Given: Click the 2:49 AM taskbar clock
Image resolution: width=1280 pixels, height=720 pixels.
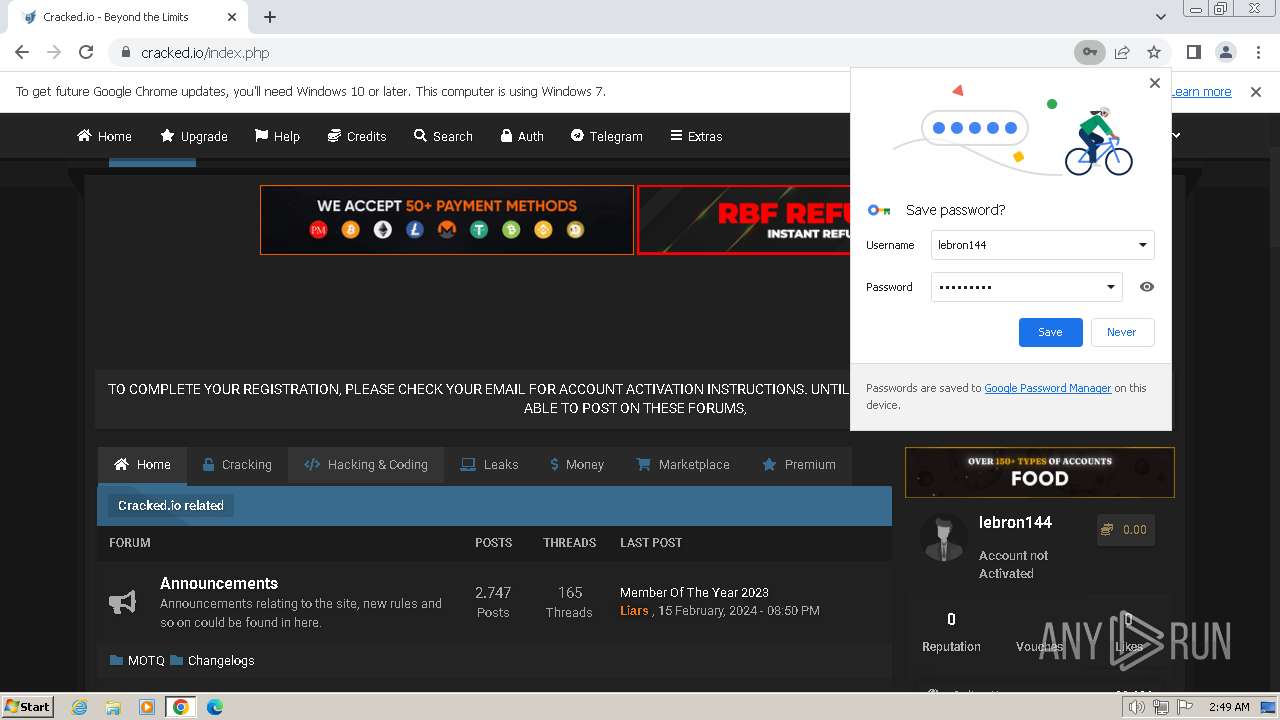Looking at the screenshot, I should [x=1229, y=707].
